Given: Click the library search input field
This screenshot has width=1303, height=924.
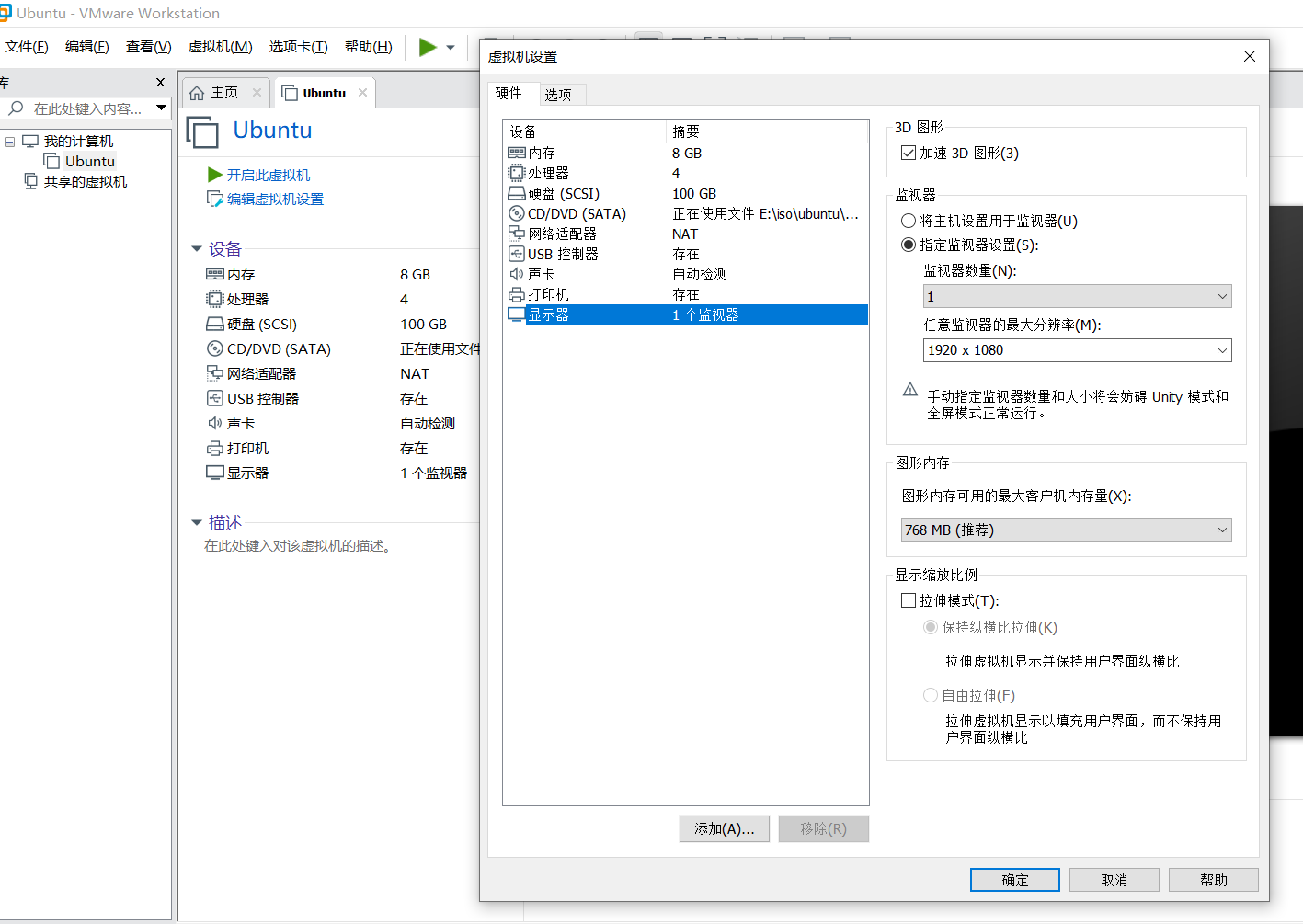Looking at the screenshot, I should (88, 108).
